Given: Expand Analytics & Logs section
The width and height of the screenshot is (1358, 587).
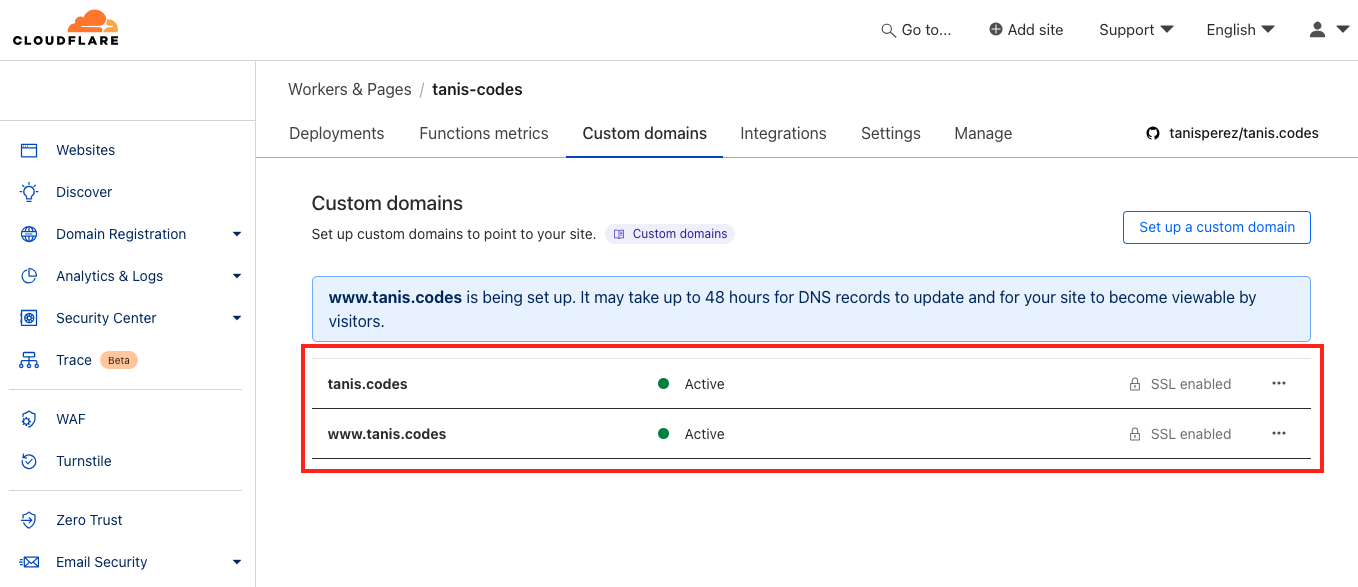Looking at the screenshot, I should tap(236, 276).
